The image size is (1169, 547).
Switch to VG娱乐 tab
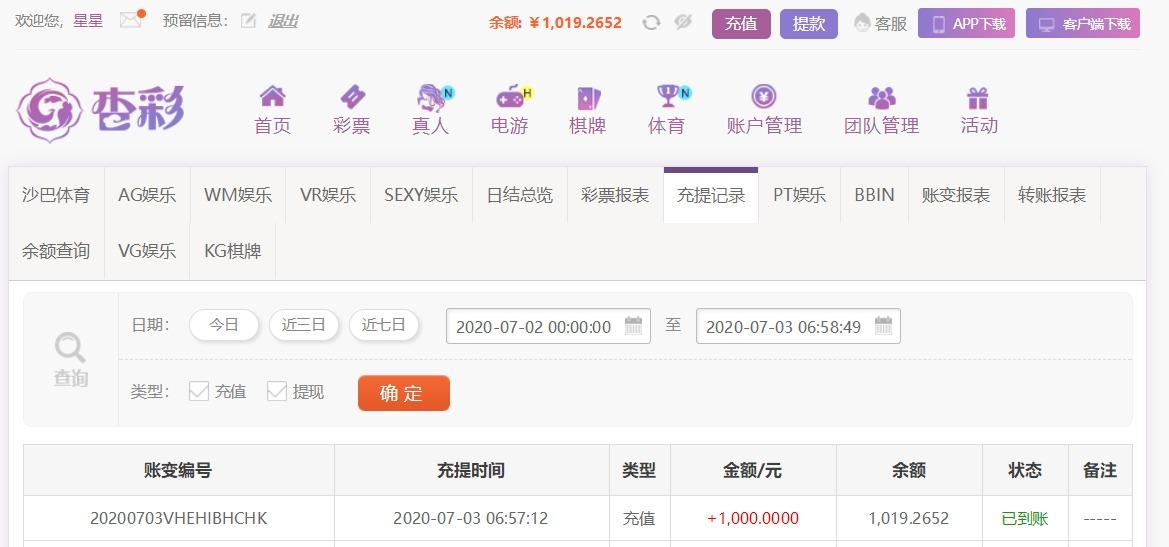pos(147,251)
